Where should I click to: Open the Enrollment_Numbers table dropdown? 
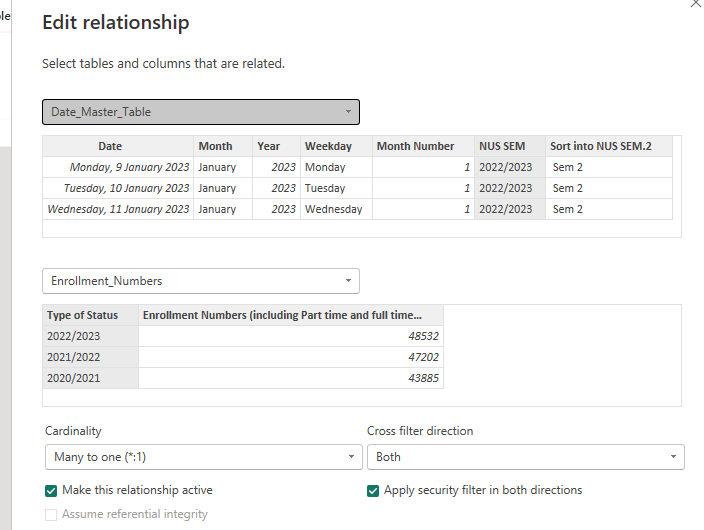pos(201,281)
